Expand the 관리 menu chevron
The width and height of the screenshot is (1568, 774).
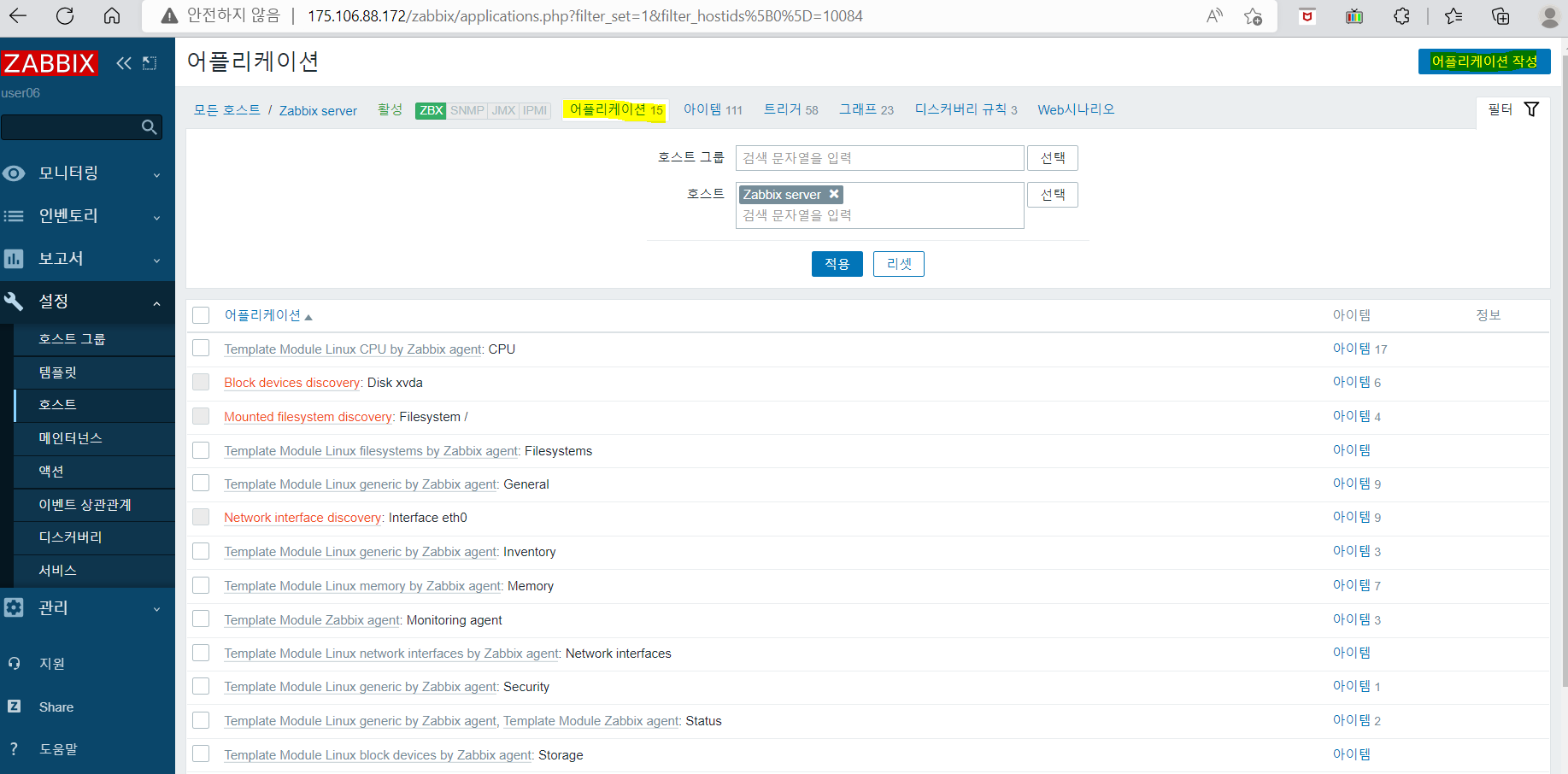pos(156,609)
